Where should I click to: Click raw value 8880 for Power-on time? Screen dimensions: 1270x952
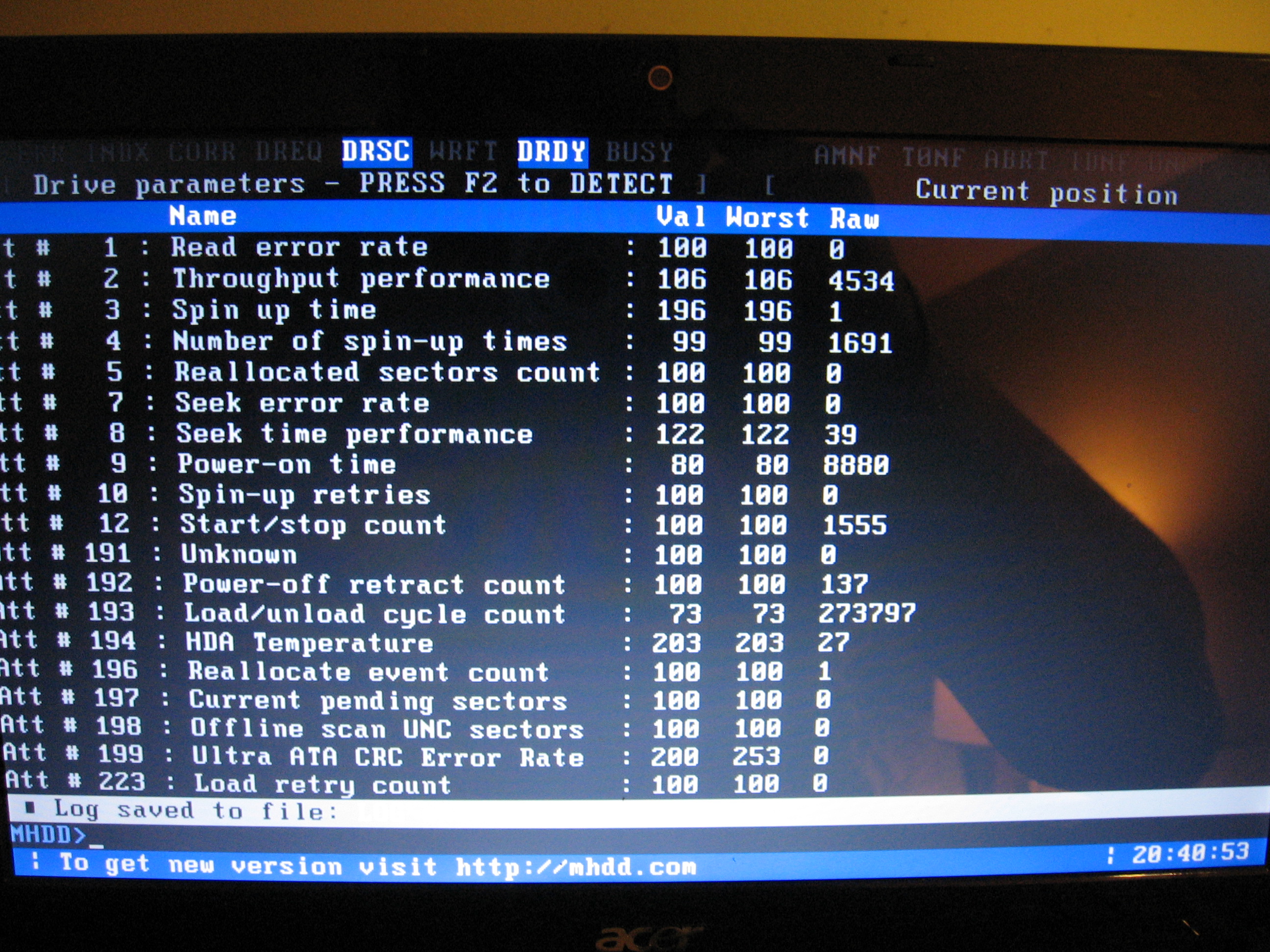856,465
